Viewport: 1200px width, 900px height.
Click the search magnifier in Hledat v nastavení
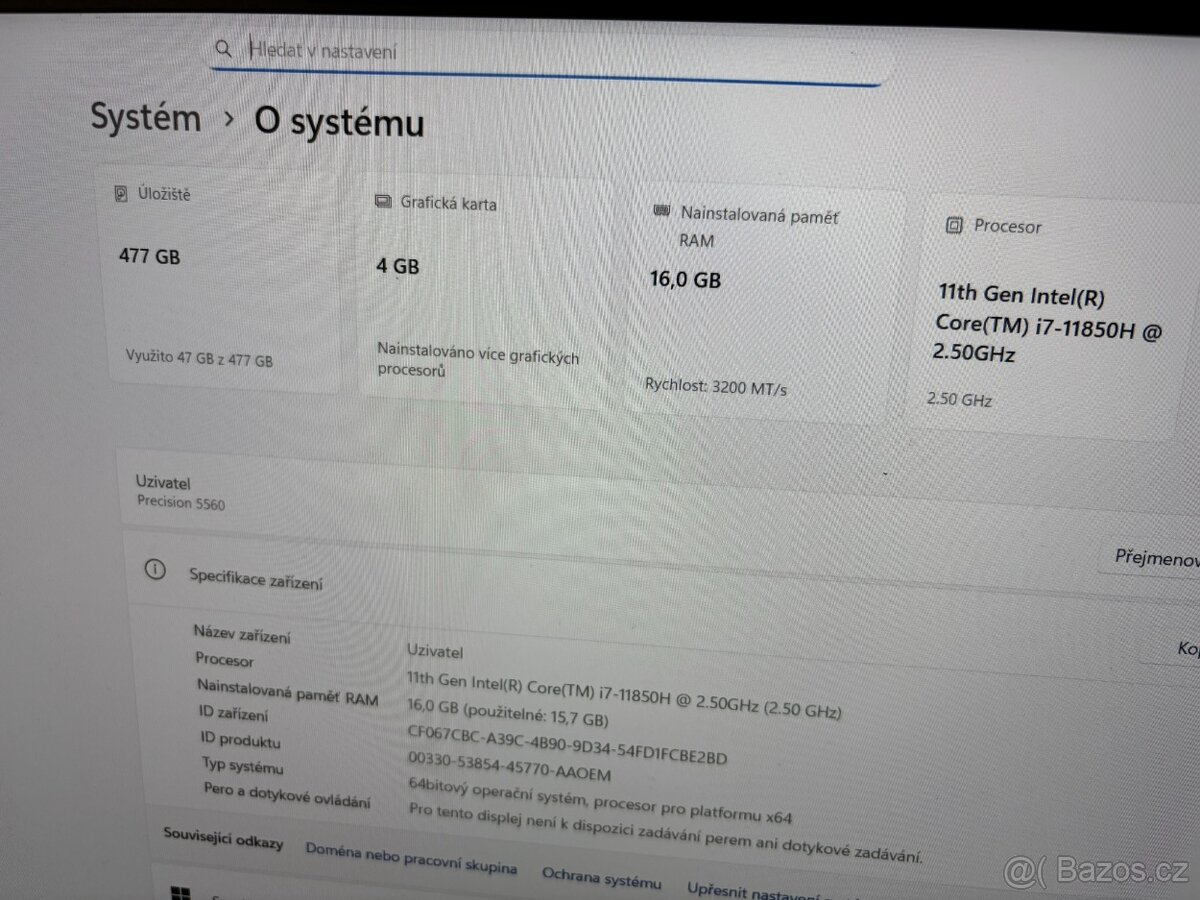(x=224, y=48)
